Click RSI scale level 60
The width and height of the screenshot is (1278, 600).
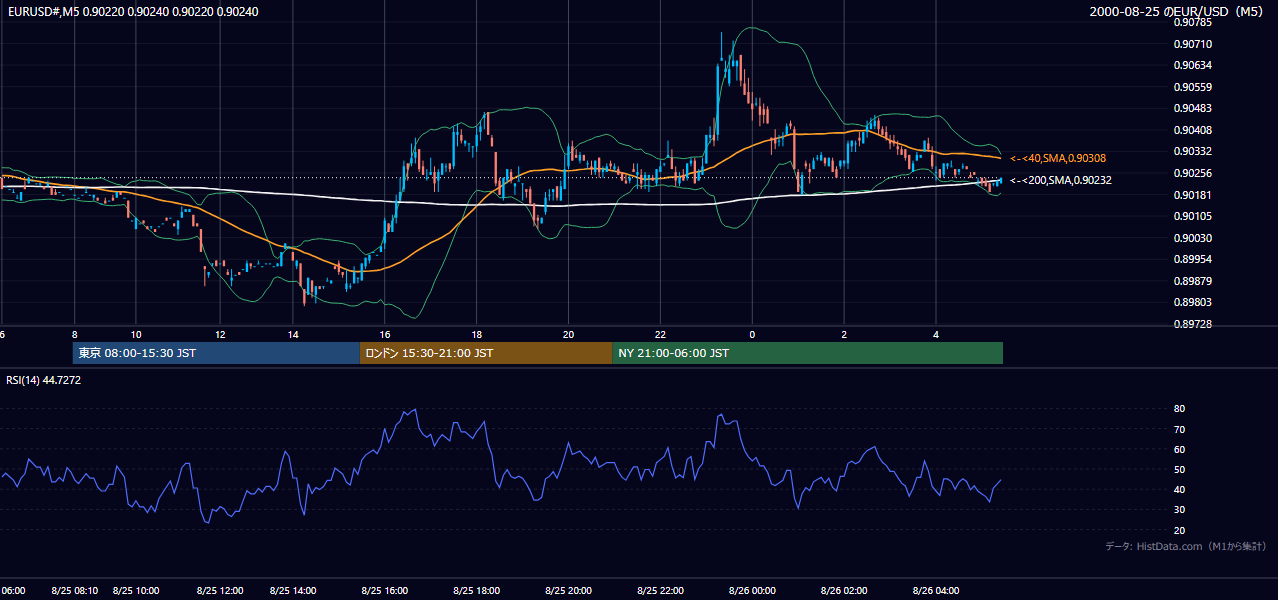tap(1179, 449)
